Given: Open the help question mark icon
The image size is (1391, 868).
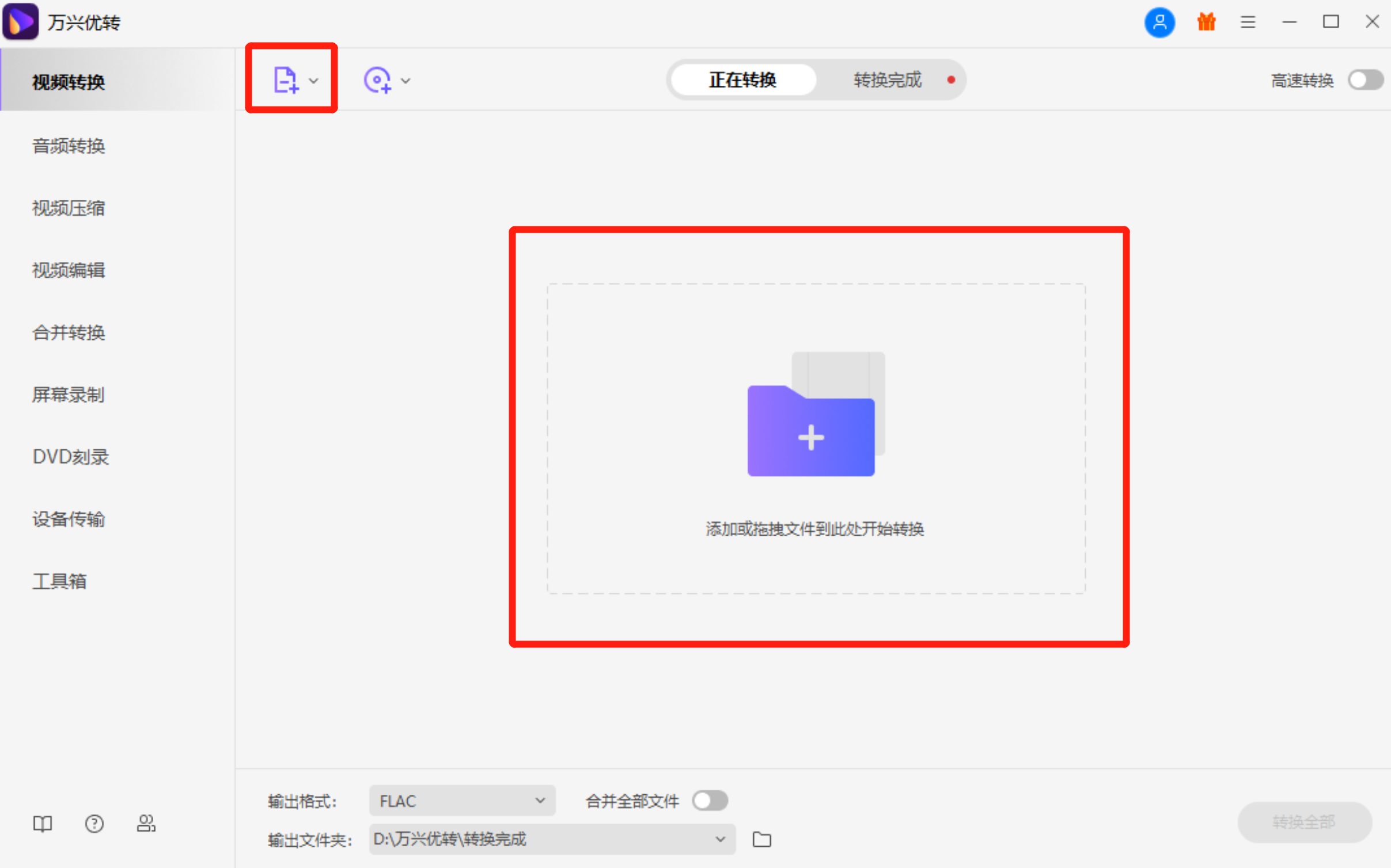Looking at the screenshot, I should (94, 823).
